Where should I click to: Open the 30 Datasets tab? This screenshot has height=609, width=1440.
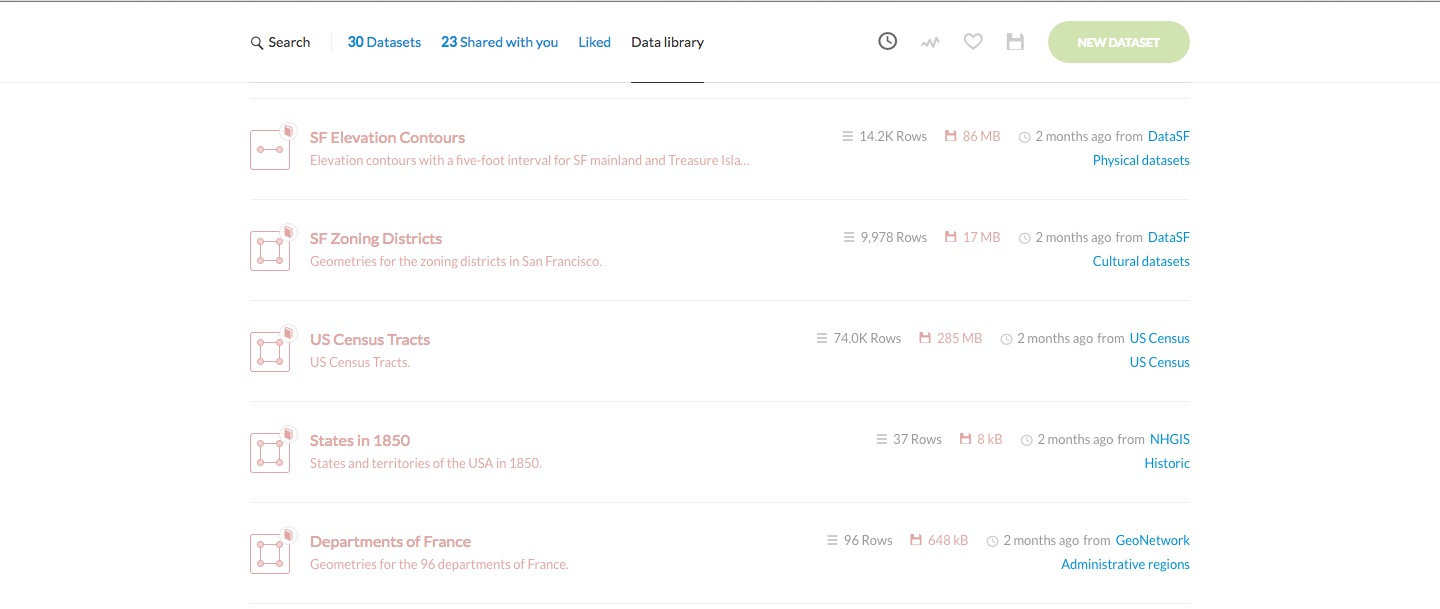point(384,42)
